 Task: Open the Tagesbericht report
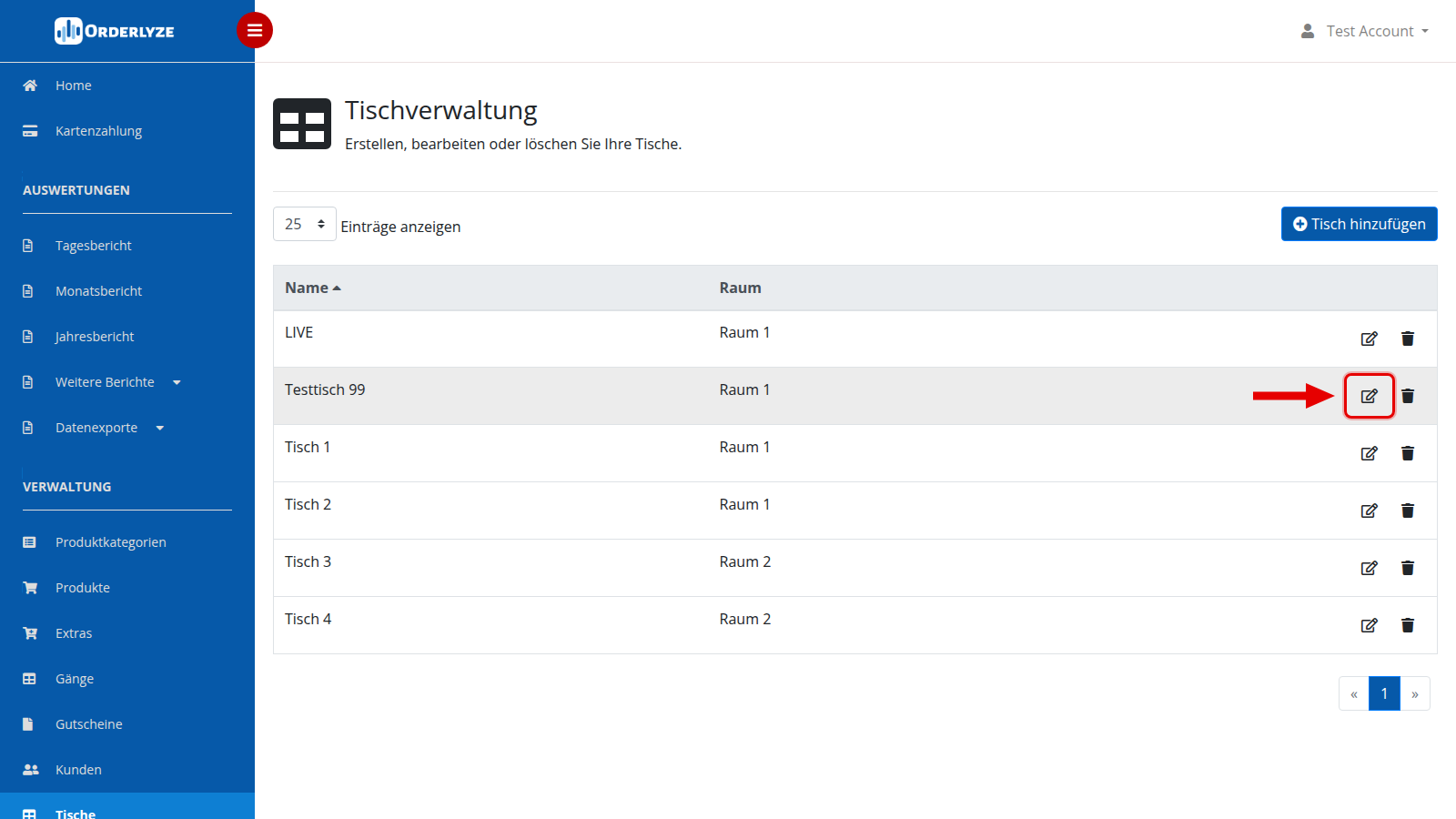pyautogui.click(x=93, y=246)
